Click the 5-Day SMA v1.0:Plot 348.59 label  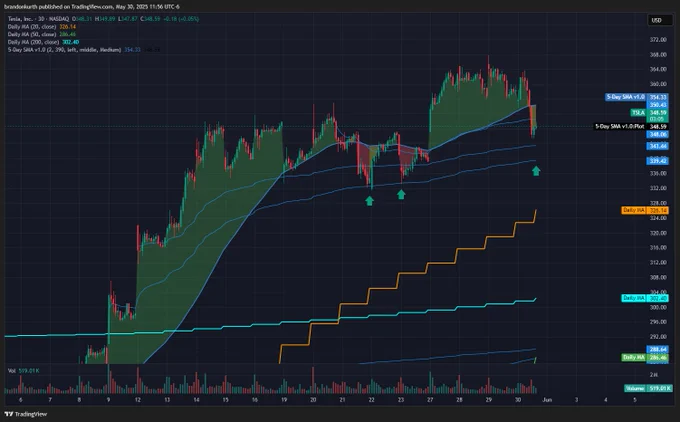point(631,127)
